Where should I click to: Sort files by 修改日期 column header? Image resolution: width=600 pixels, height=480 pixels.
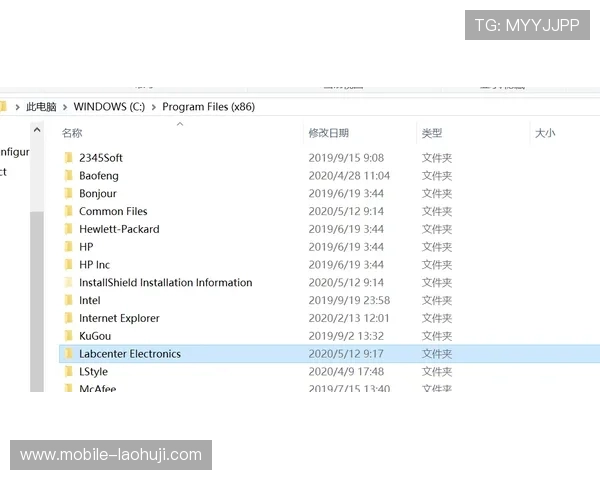pyautogui.click(x=328, y=133)
